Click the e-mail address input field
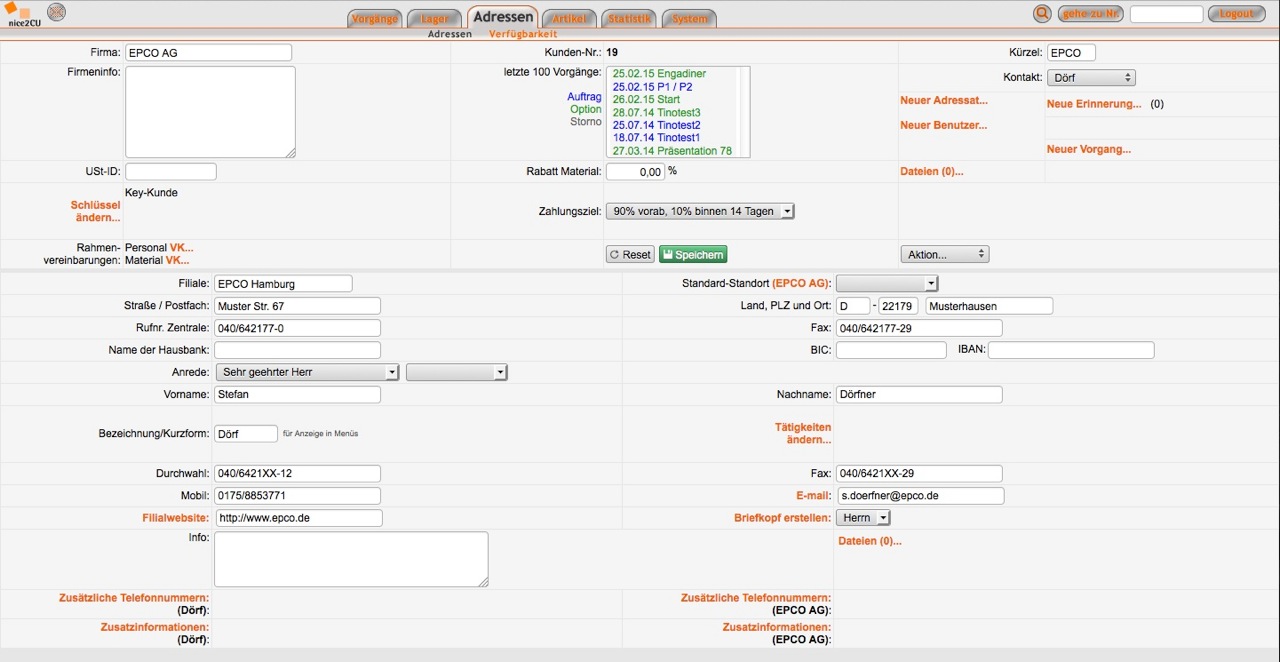The image size is (1280, 662). click(921, 496)
